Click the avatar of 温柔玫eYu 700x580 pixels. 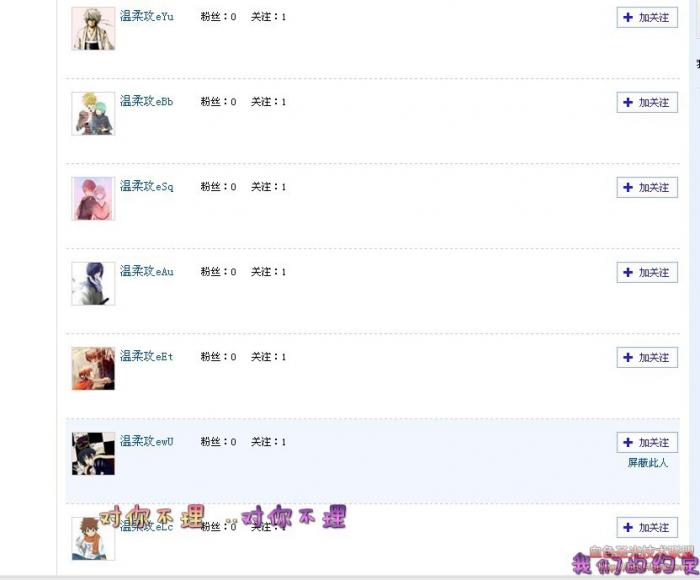pyautogui.click(x=93, y=29)
